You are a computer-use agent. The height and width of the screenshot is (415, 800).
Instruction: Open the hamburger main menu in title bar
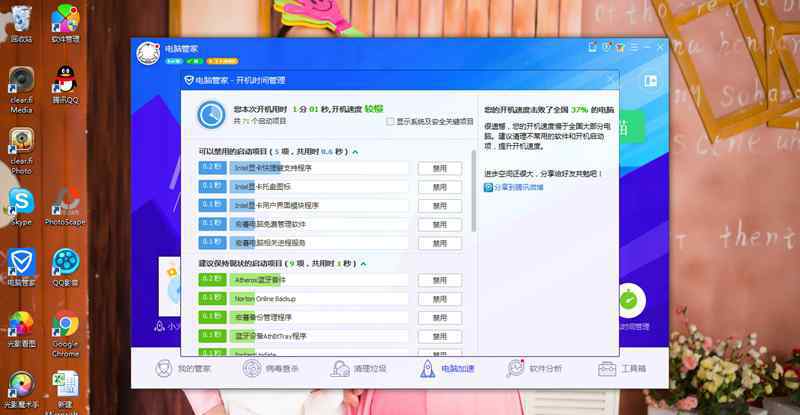(634, 47)
